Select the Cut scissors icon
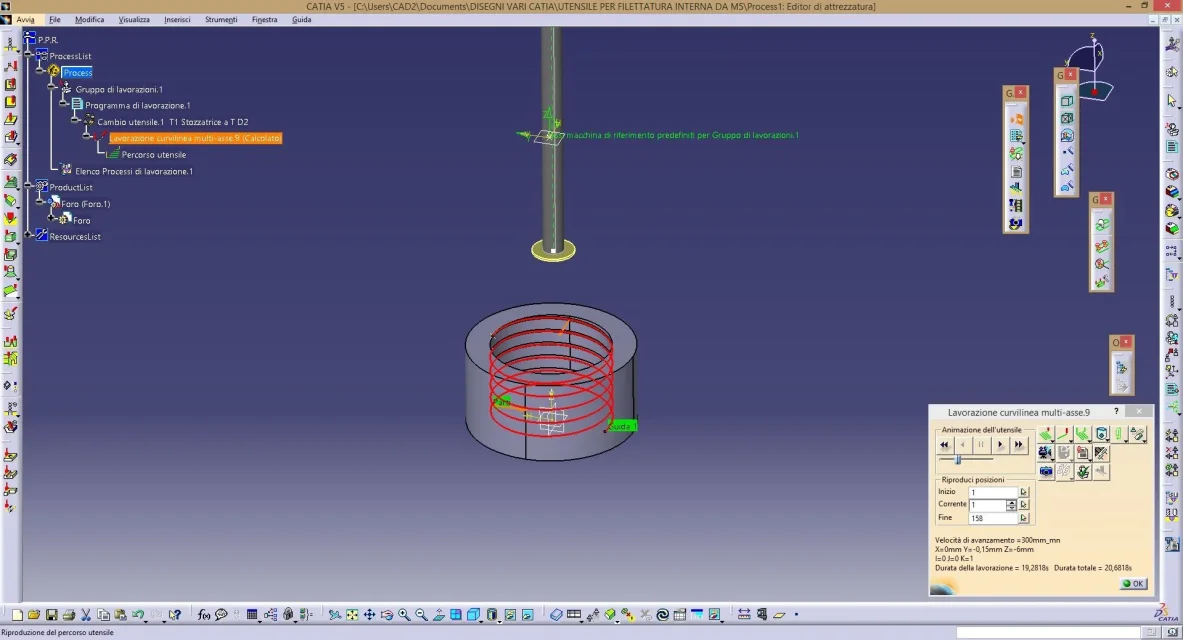1183x640 pixels. pos(86,615)
